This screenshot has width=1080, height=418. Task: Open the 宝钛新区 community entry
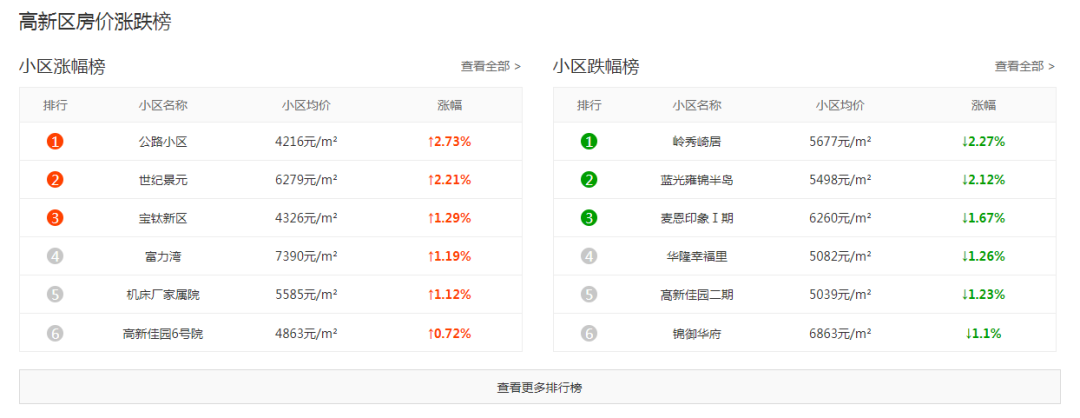[163, 218]
